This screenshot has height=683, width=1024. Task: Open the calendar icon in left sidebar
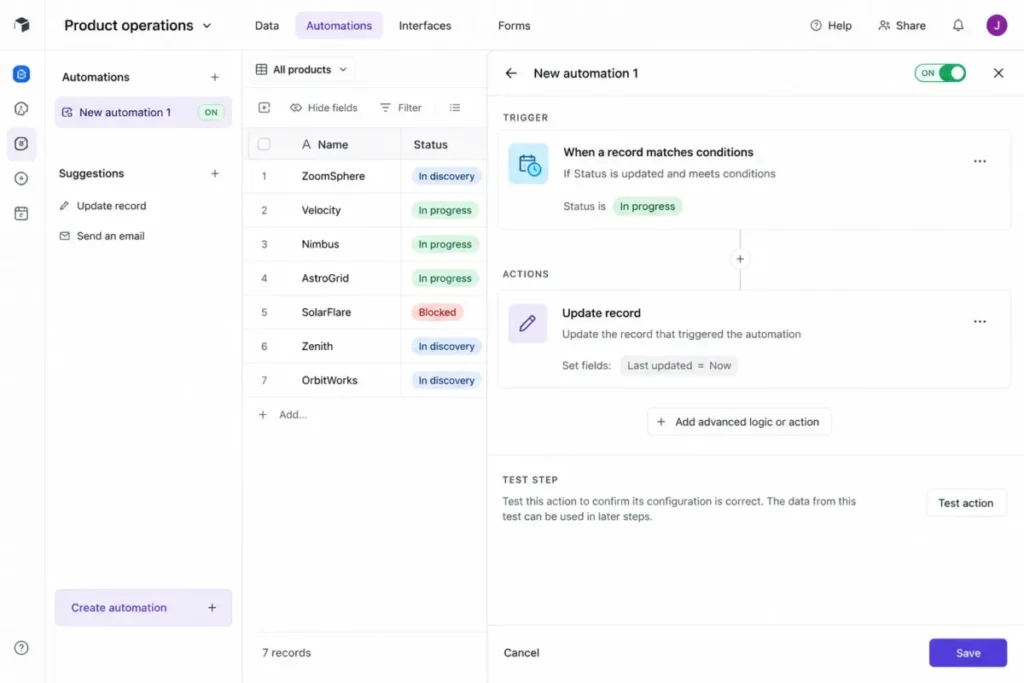22,214
